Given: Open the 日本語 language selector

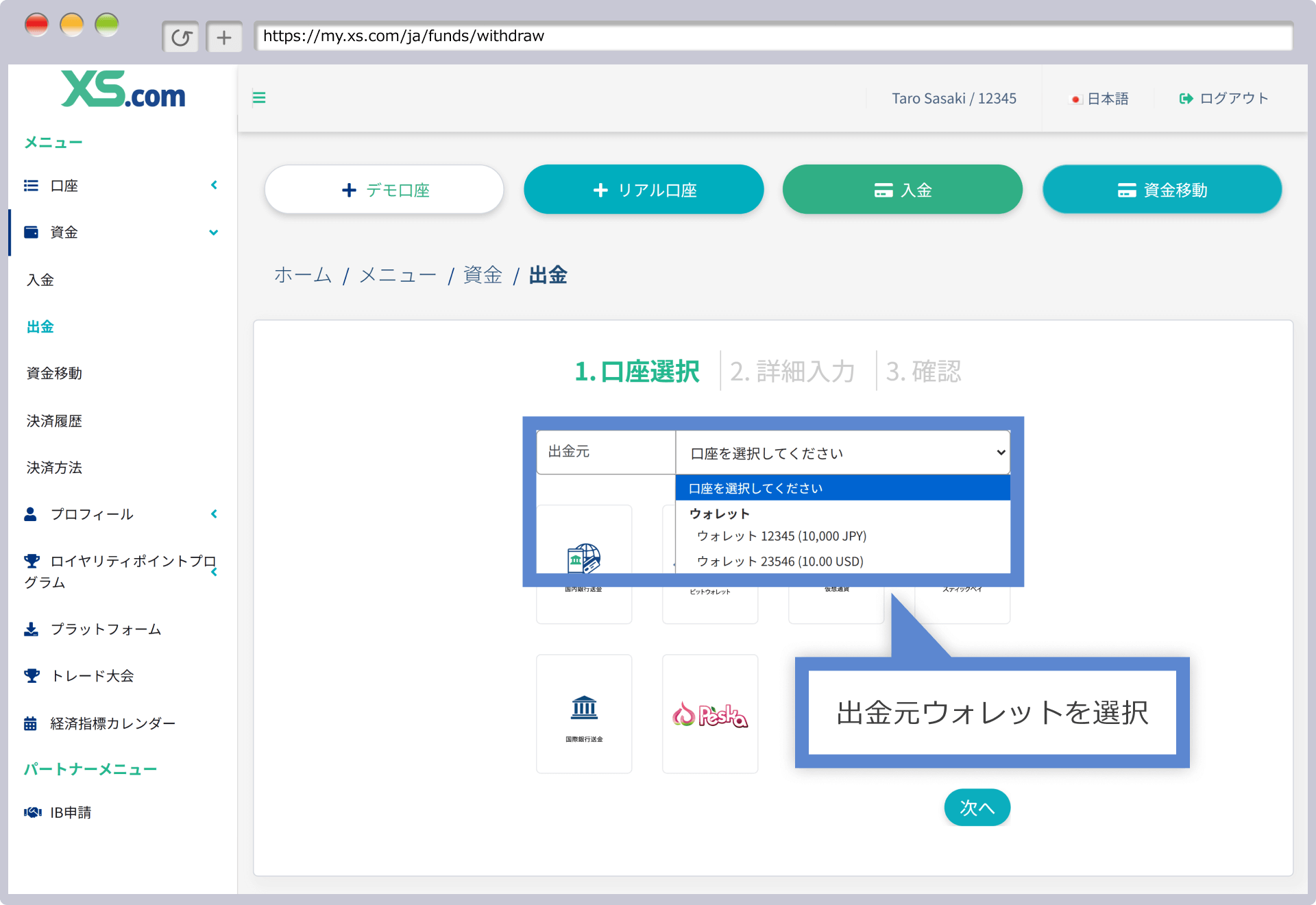Looking at the screenshot, I should point(1100,99).
